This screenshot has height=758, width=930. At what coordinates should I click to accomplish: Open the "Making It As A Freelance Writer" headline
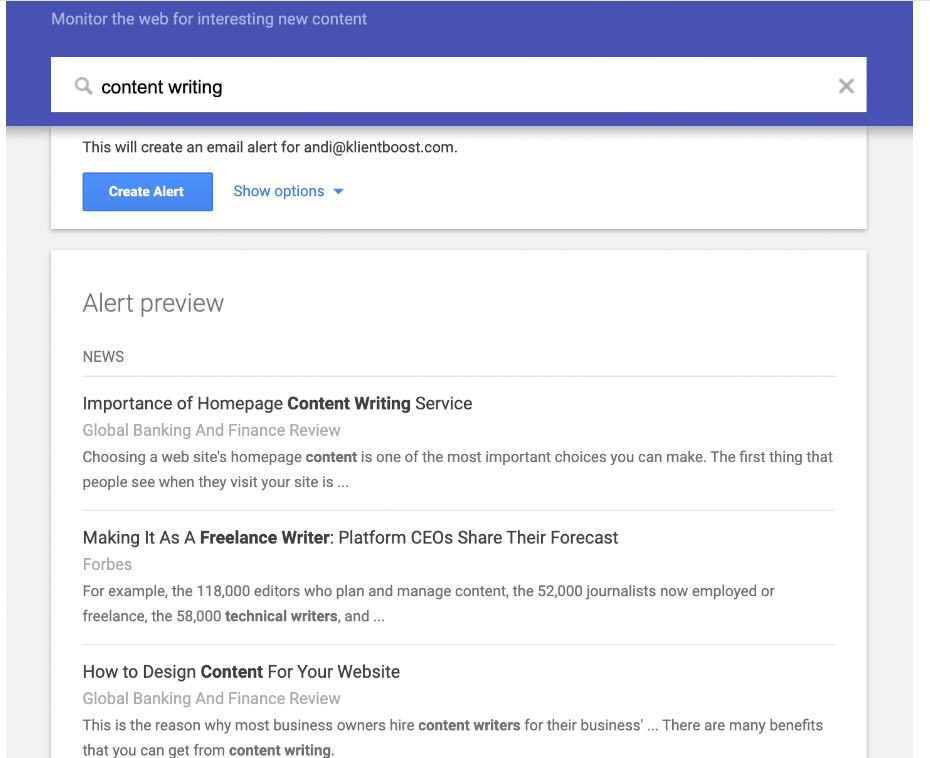coord(350,538)
